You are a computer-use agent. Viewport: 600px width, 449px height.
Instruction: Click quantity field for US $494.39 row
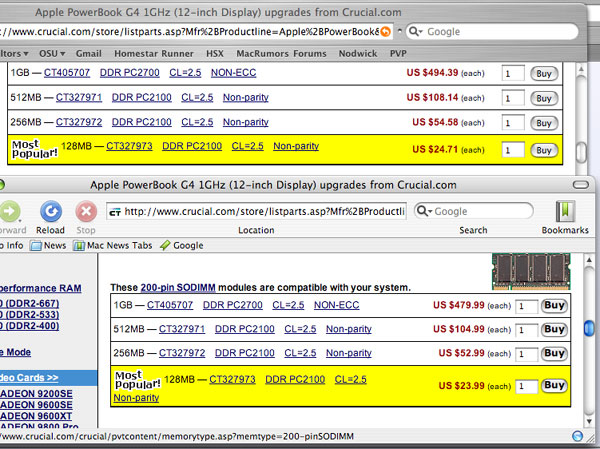pos(513,73)
